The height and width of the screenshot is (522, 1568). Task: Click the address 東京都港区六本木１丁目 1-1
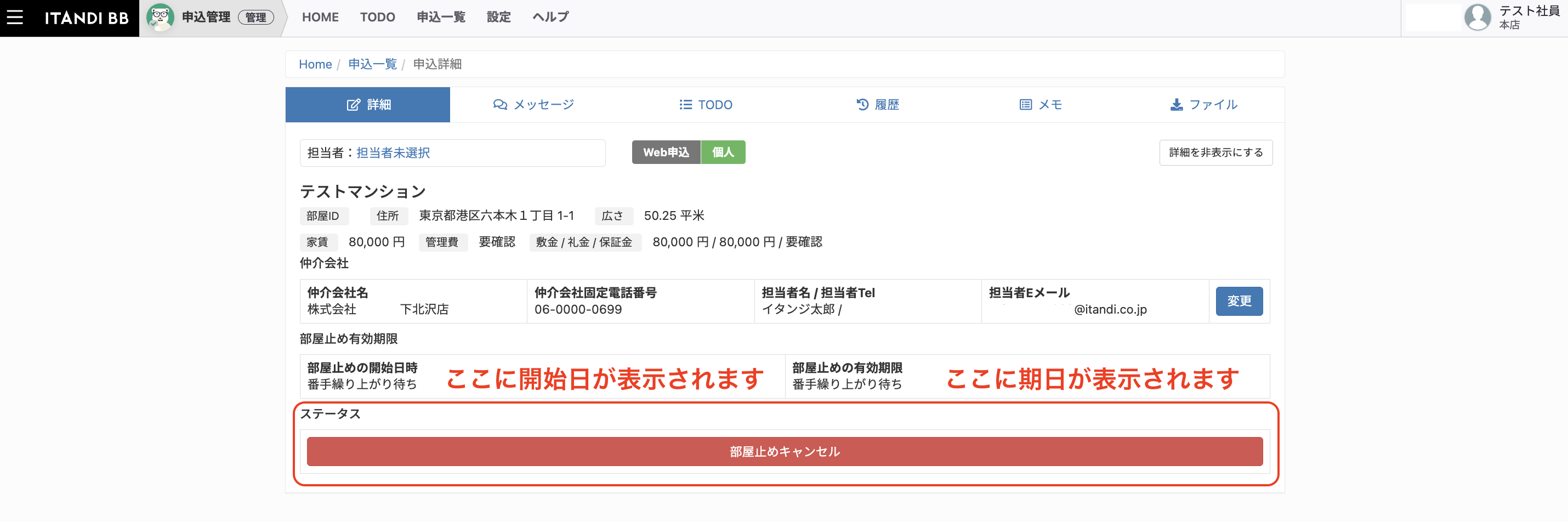(x=497, y=215)
